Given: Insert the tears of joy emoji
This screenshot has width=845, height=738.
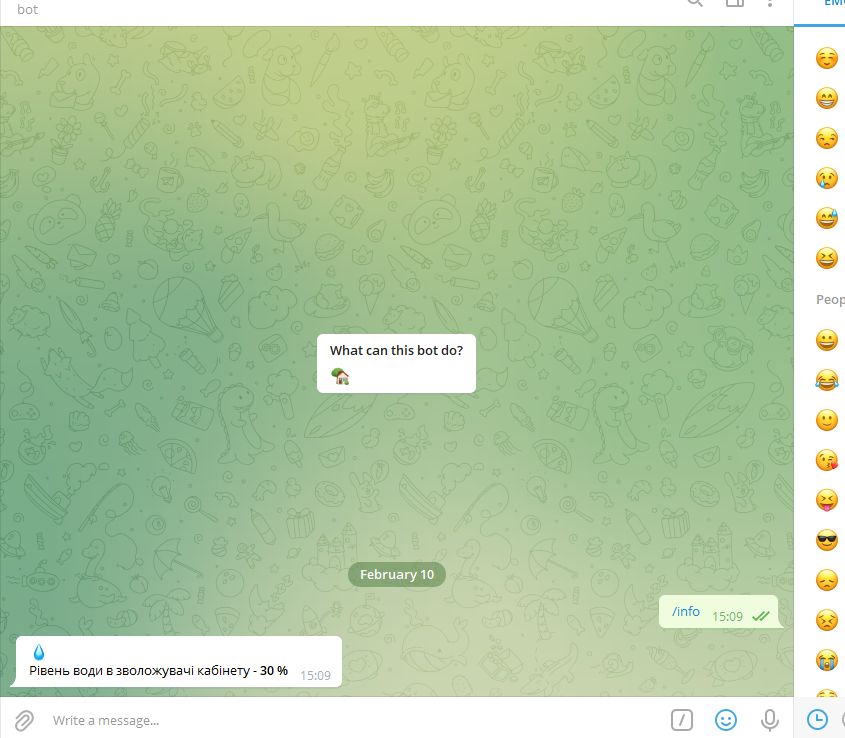Looking at the screenshot, I should point(827,380).
